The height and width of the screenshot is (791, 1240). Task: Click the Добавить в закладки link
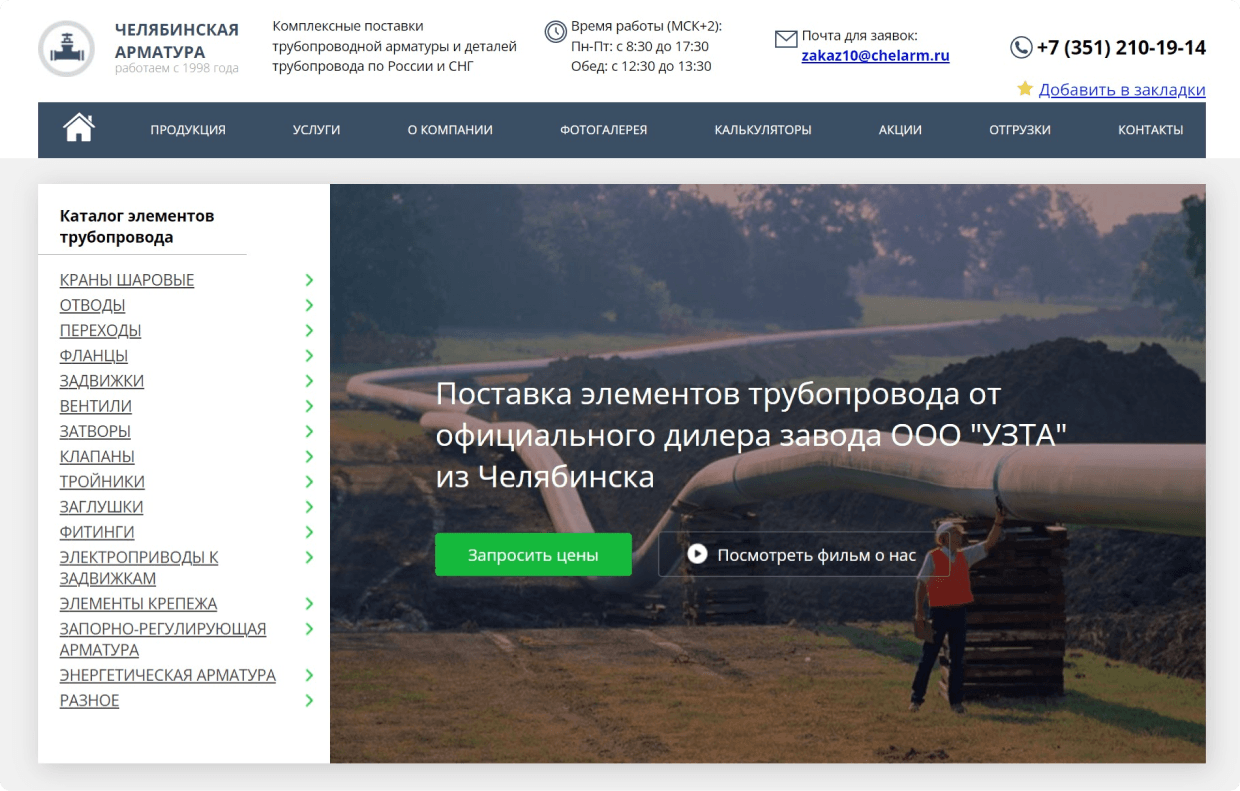(1122, 90)
